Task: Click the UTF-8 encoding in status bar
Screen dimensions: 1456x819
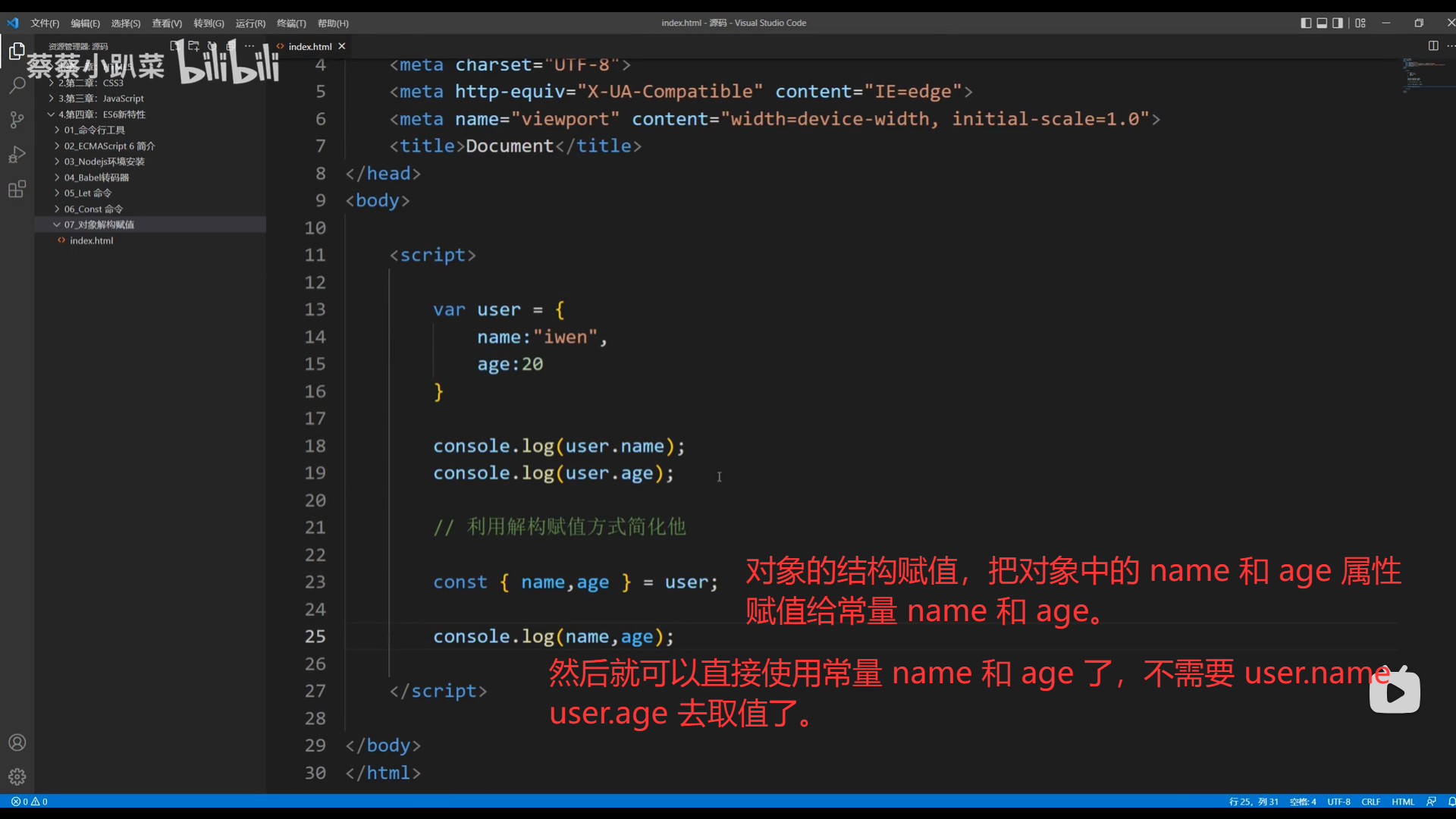Action: [x=1338, y=802]
